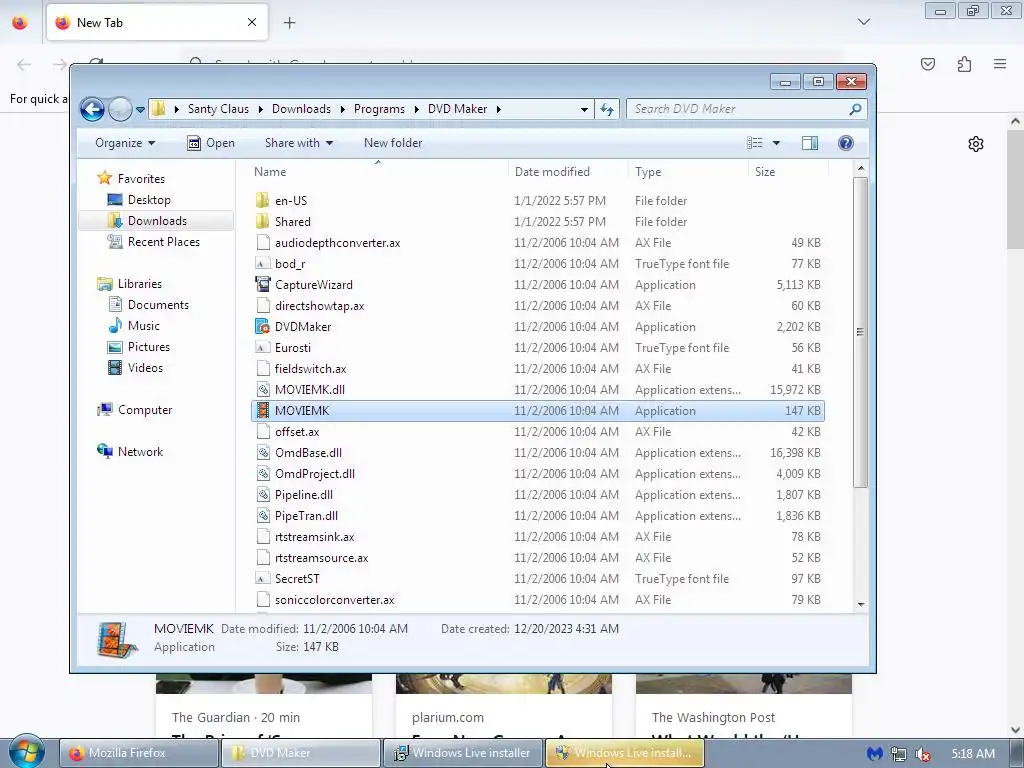Viewport: 1024px width, 768px height.
Task: Click the file list scroll down arrow
Action: point(861,605)
